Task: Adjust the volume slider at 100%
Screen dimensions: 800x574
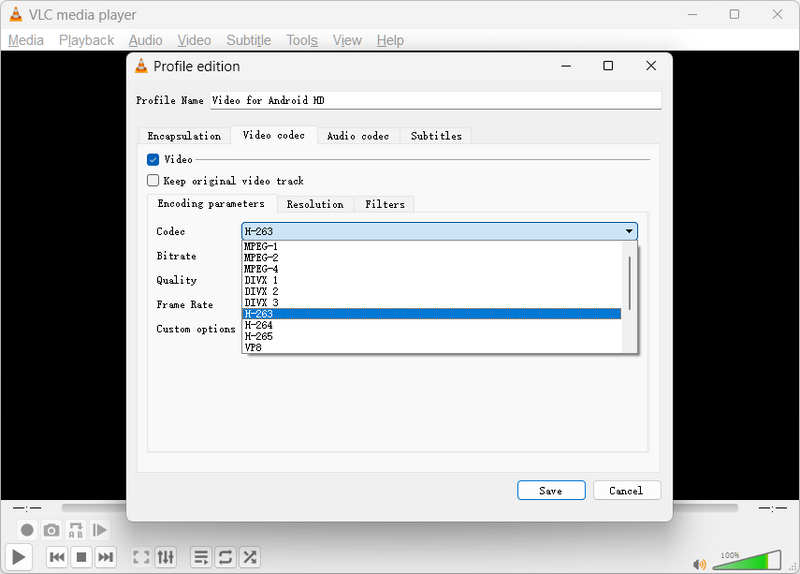Action: tap(747, 560)
